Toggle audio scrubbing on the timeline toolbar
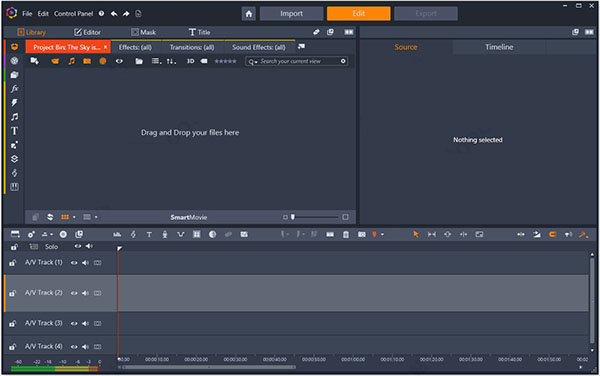The width and height of the screenshot is (600, 376). (568, 234)
